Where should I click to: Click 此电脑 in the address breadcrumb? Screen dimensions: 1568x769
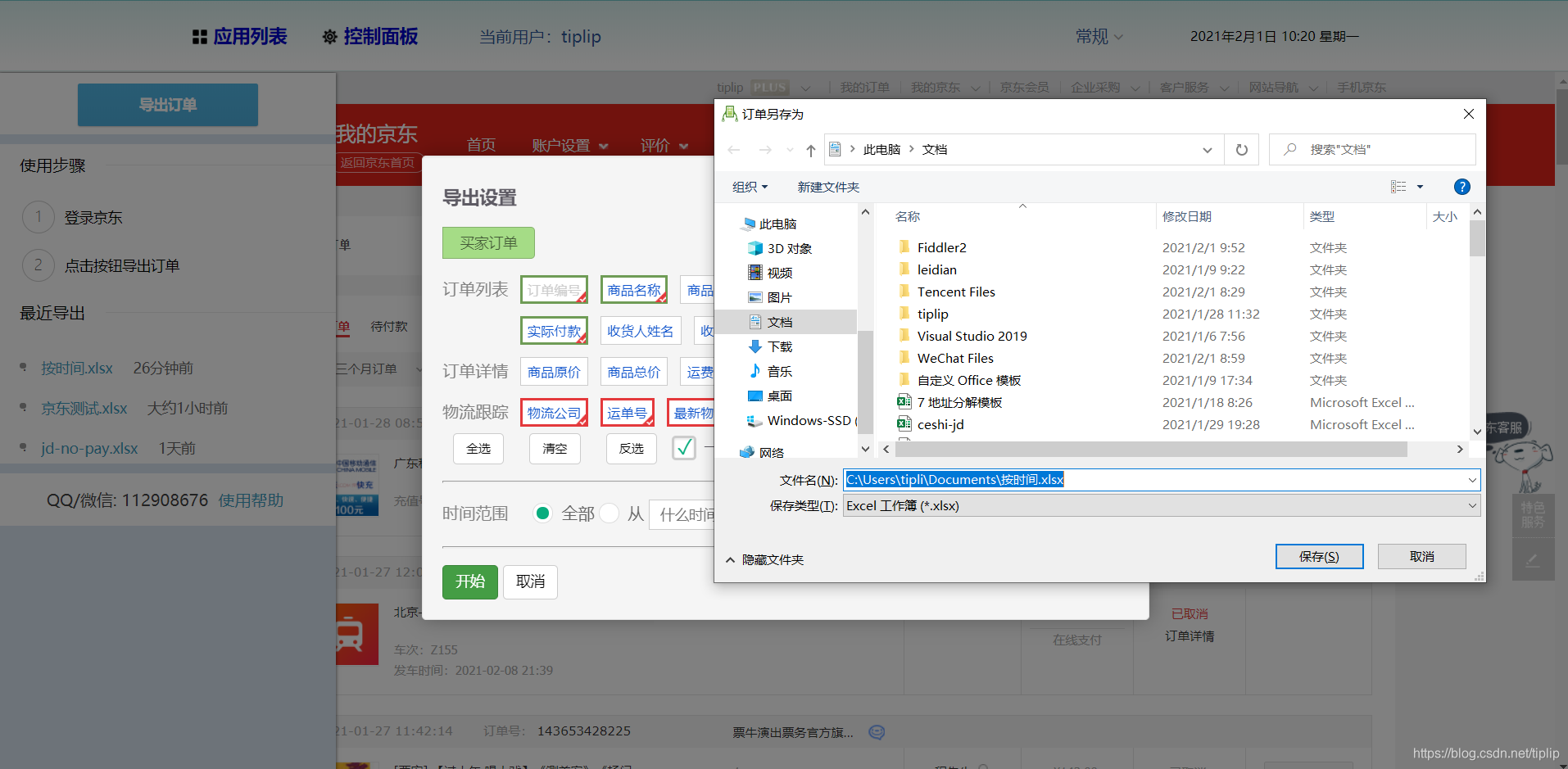pos(881,149)
